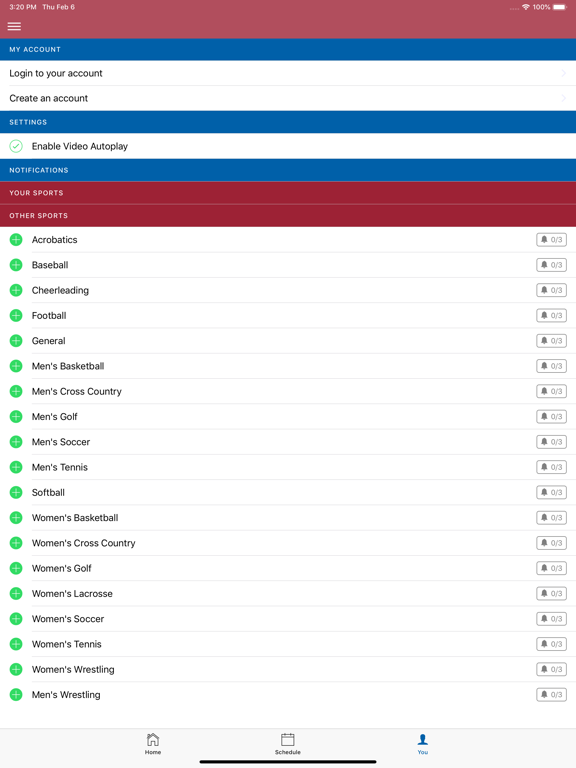Open Men's Tennis notifications 0/3 button
Screen dimensions: 576x768
pos(552,467)
